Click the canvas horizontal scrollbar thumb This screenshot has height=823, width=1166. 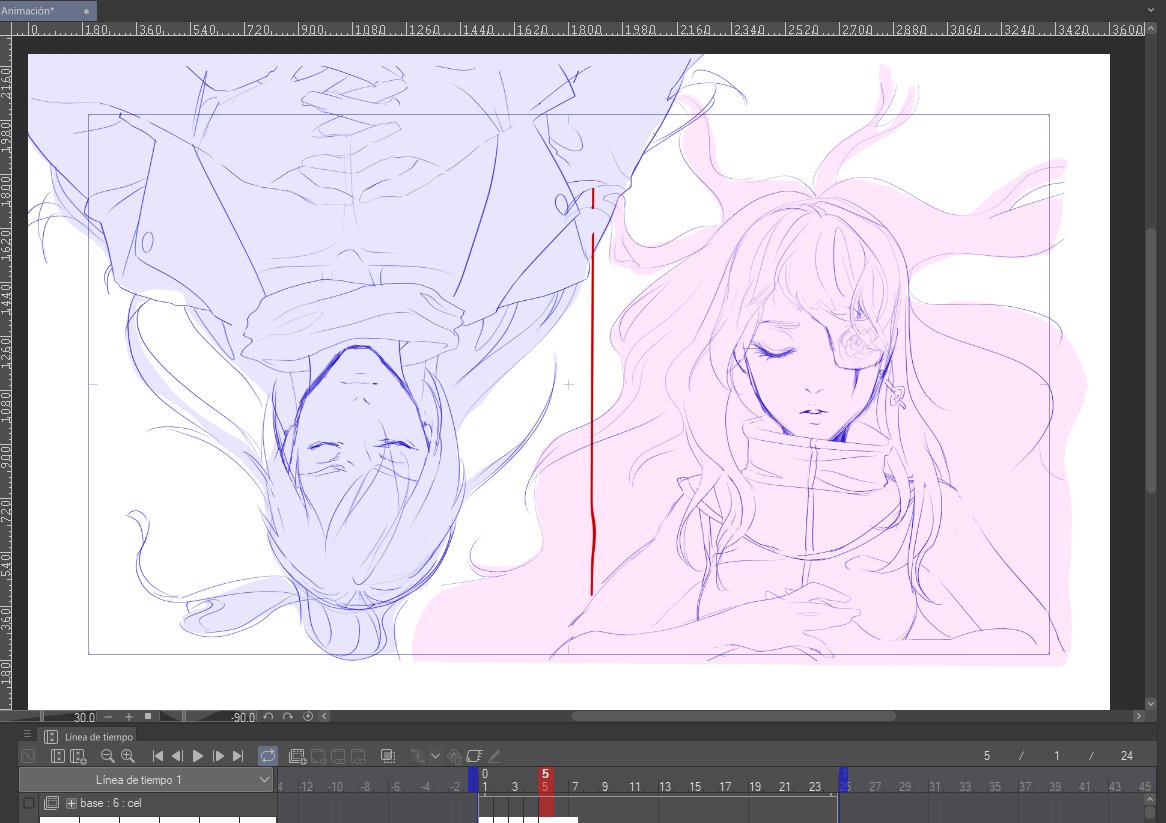tap(733, 717)
